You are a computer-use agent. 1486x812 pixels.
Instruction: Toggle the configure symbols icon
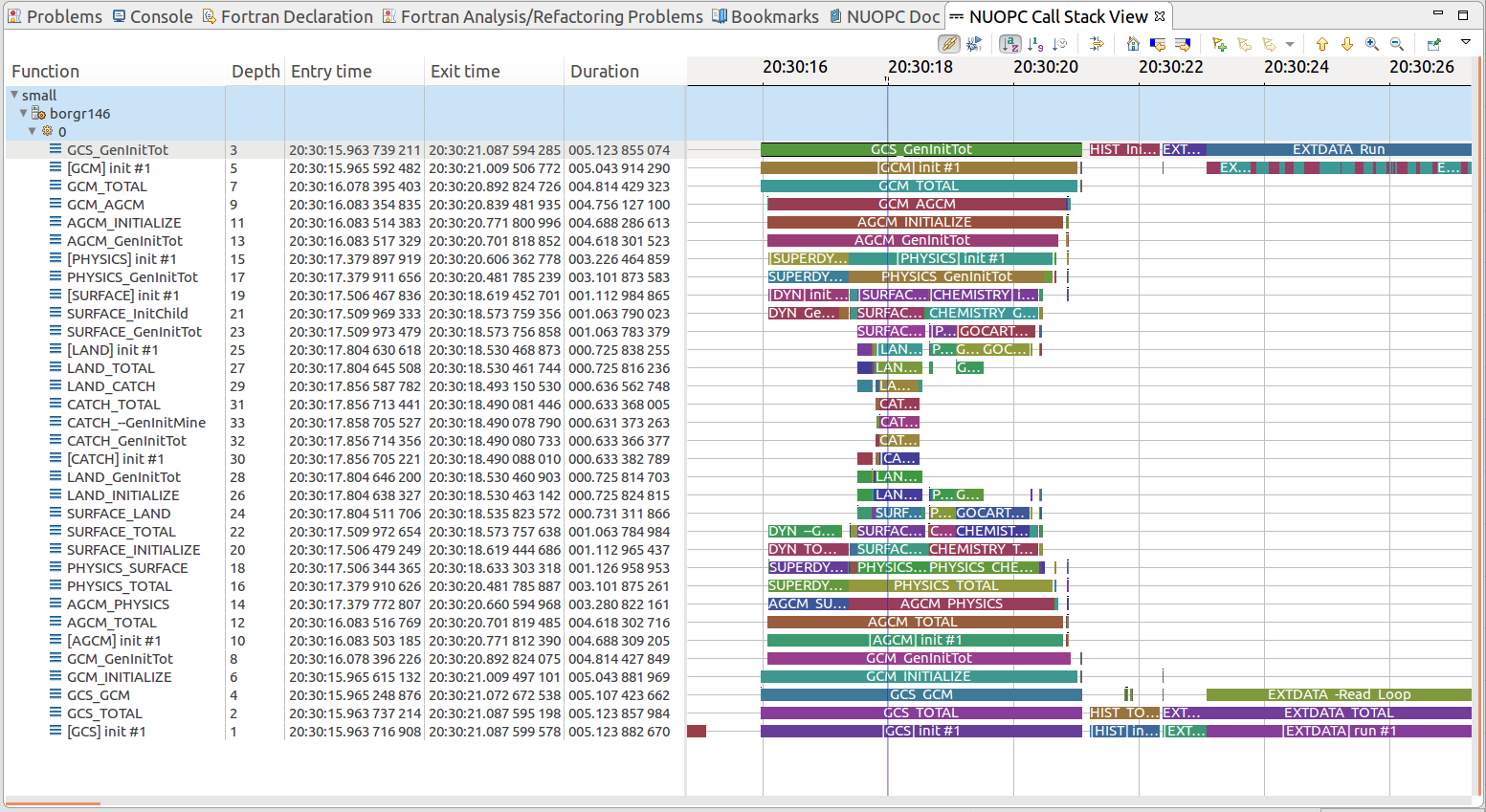coord(973,44)
